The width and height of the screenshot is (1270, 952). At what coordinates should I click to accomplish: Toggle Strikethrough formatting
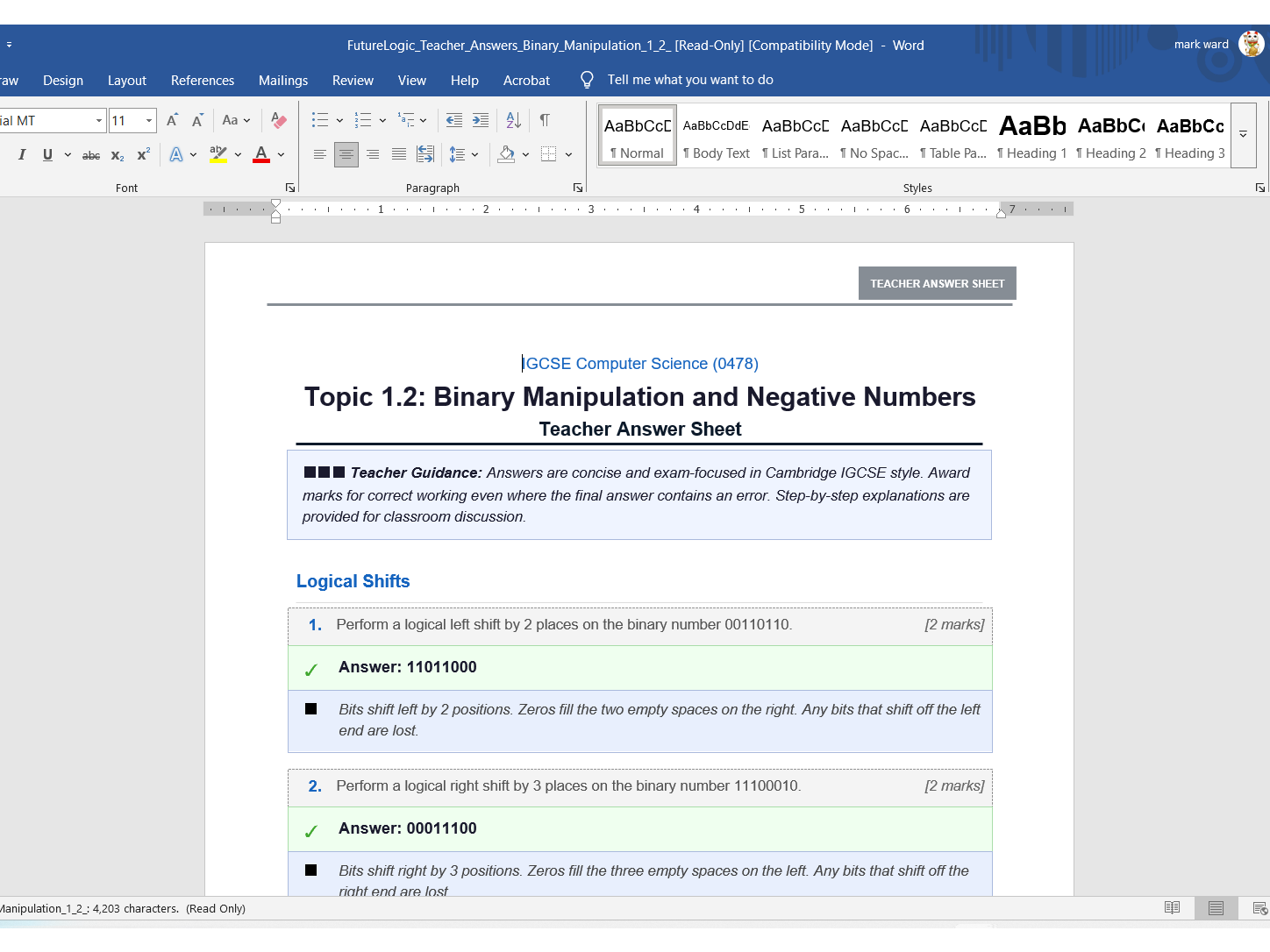(91, 155)
